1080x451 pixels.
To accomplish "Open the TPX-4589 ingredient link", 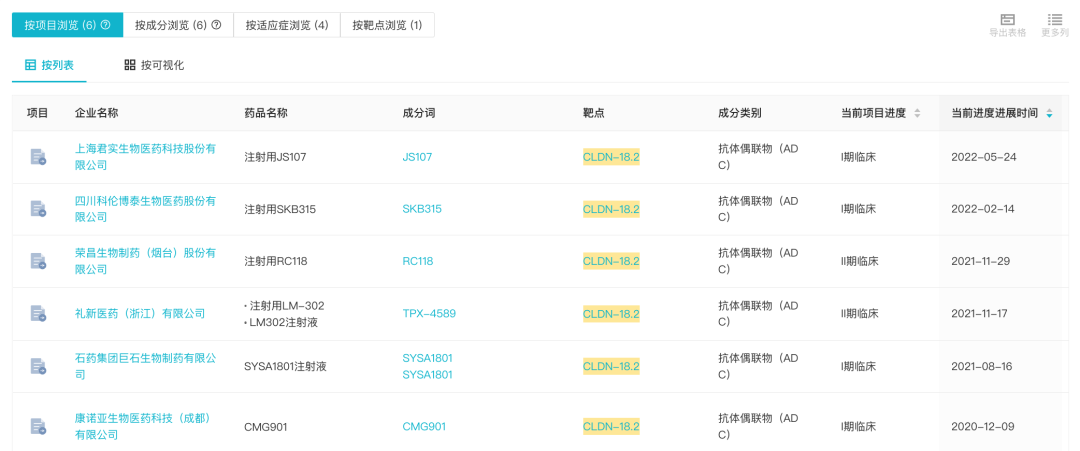I will [429, 314].
